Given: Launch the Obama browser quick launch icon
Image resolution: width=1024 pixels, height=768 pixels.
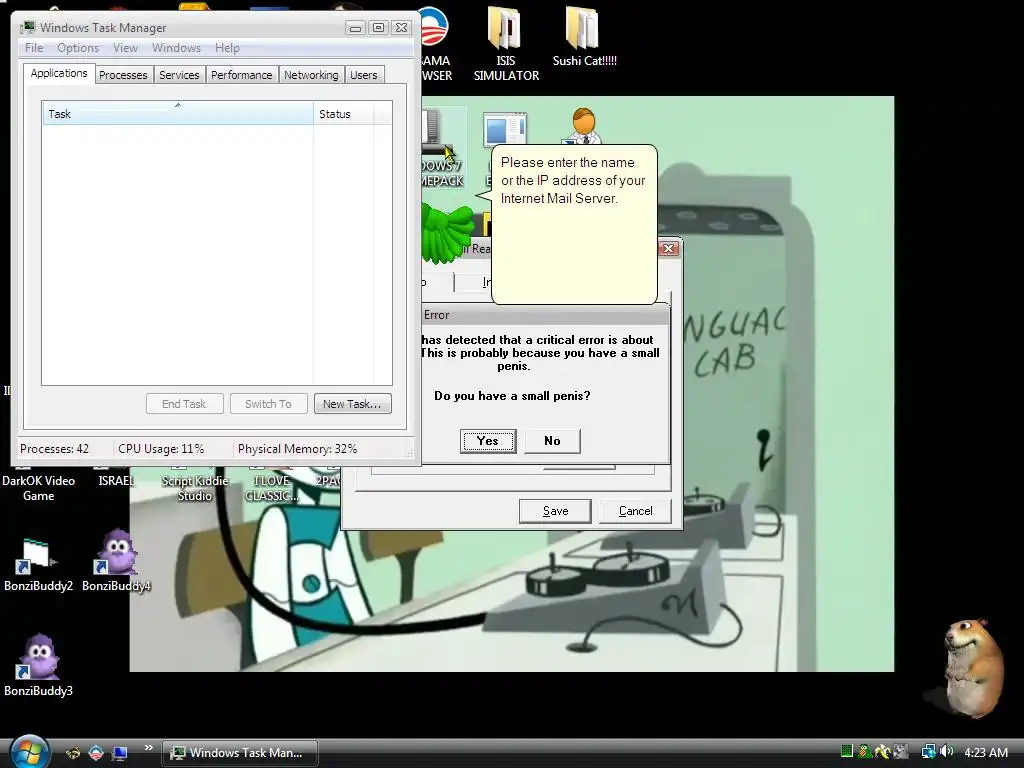Looking at the screenshot, I should pyautogui.click(x=96, y=753).
